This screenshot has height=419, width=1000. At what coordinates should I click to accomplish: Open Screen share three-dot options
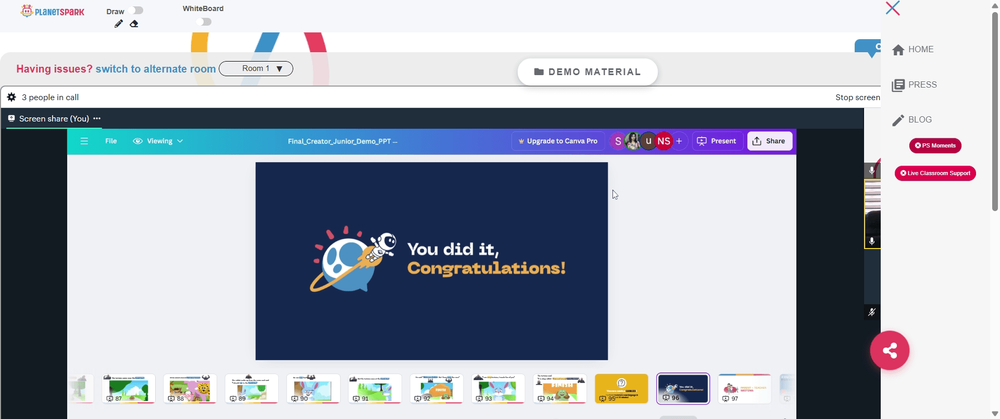(97, 119)
